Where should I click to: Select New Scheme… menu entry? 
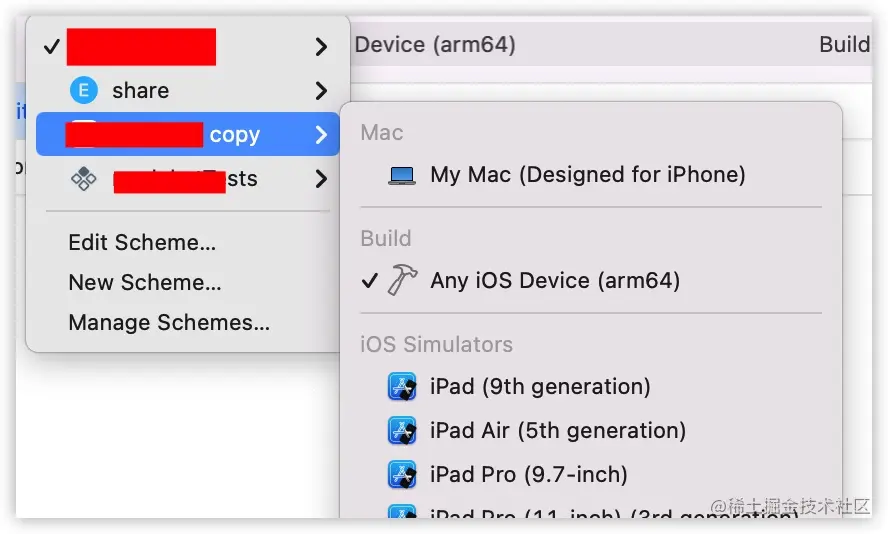[x=145, y=283]
